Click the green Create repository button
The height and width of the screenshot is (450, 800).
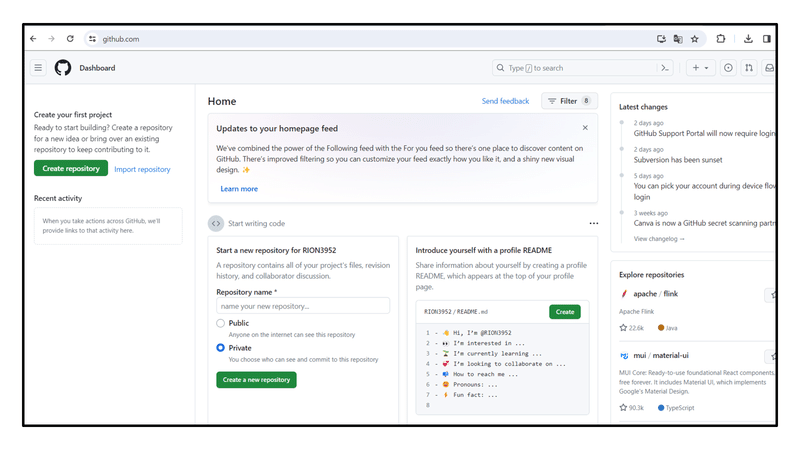click(71, 168)
